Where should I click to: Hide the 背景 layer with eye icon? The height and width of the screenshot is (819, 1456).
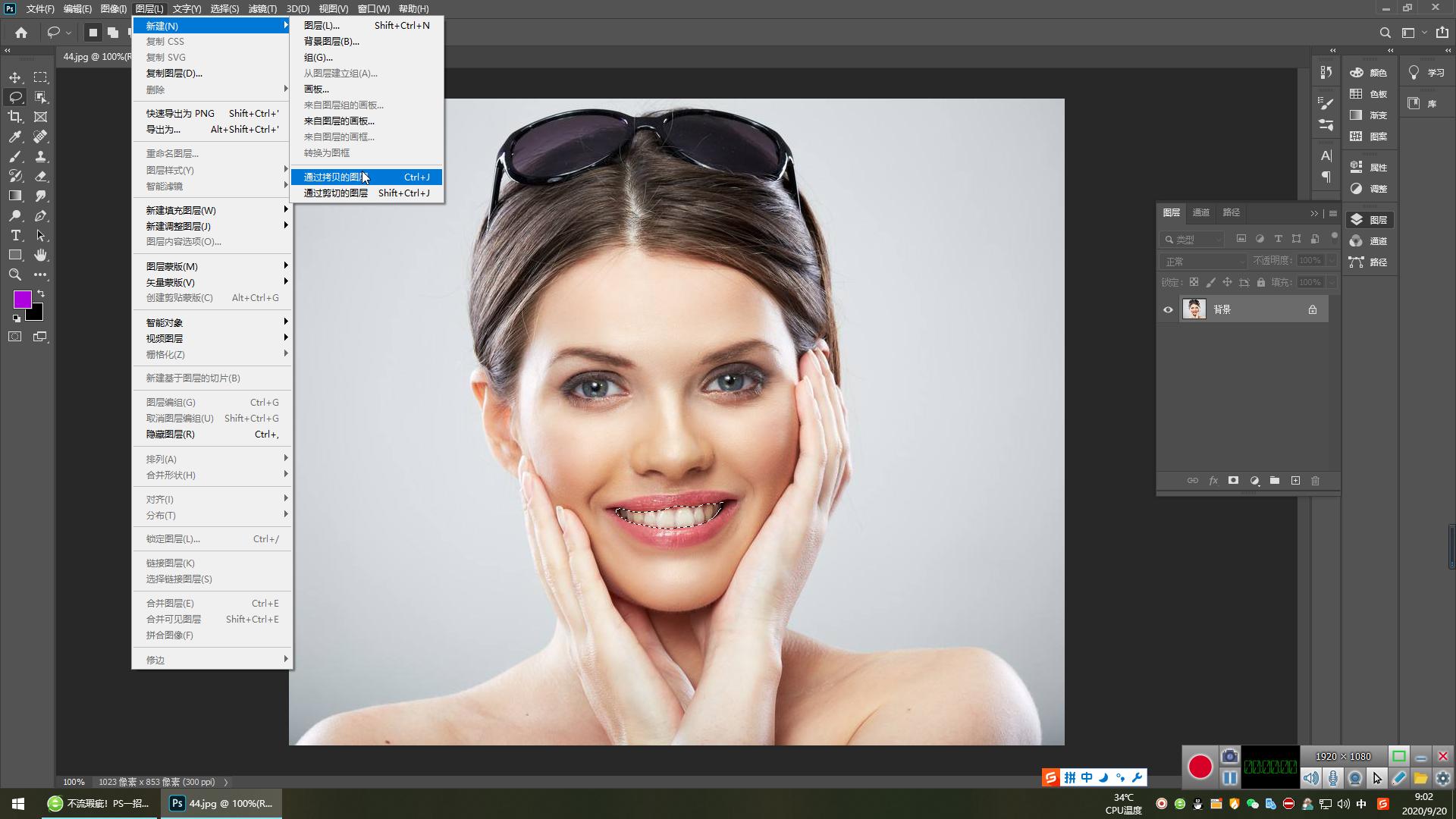point(1168,309)
